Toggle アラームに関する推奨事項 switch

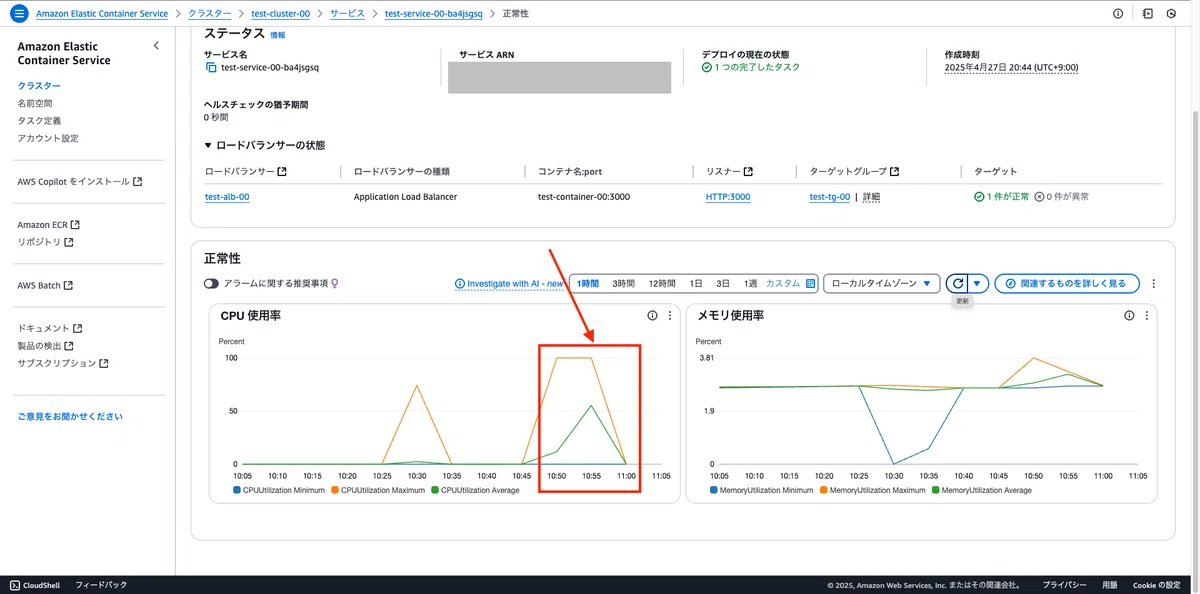pyautogui.click(x=211, y=284)
